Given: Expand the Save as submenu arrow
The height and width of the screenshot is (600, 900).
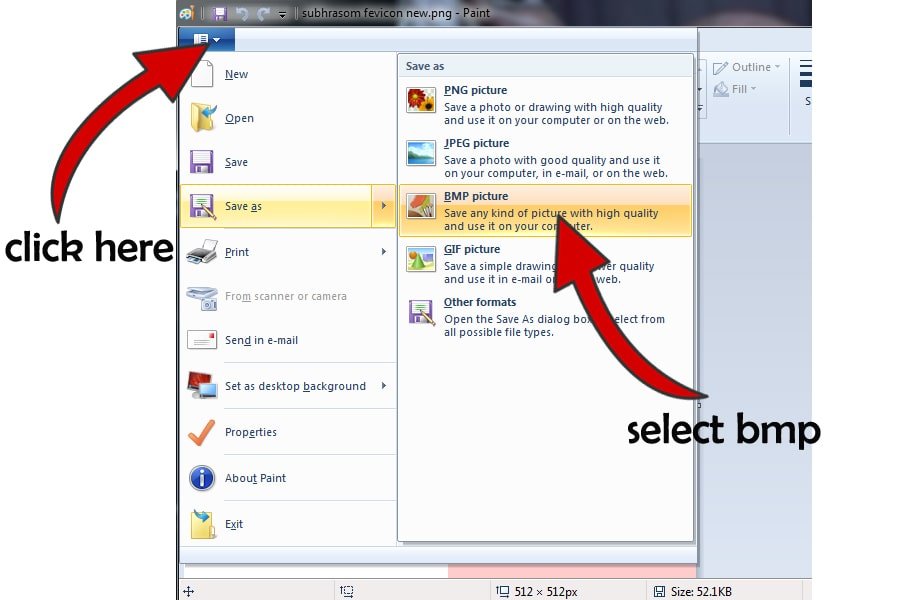Looking at the screenshot, I should point(383,206).
